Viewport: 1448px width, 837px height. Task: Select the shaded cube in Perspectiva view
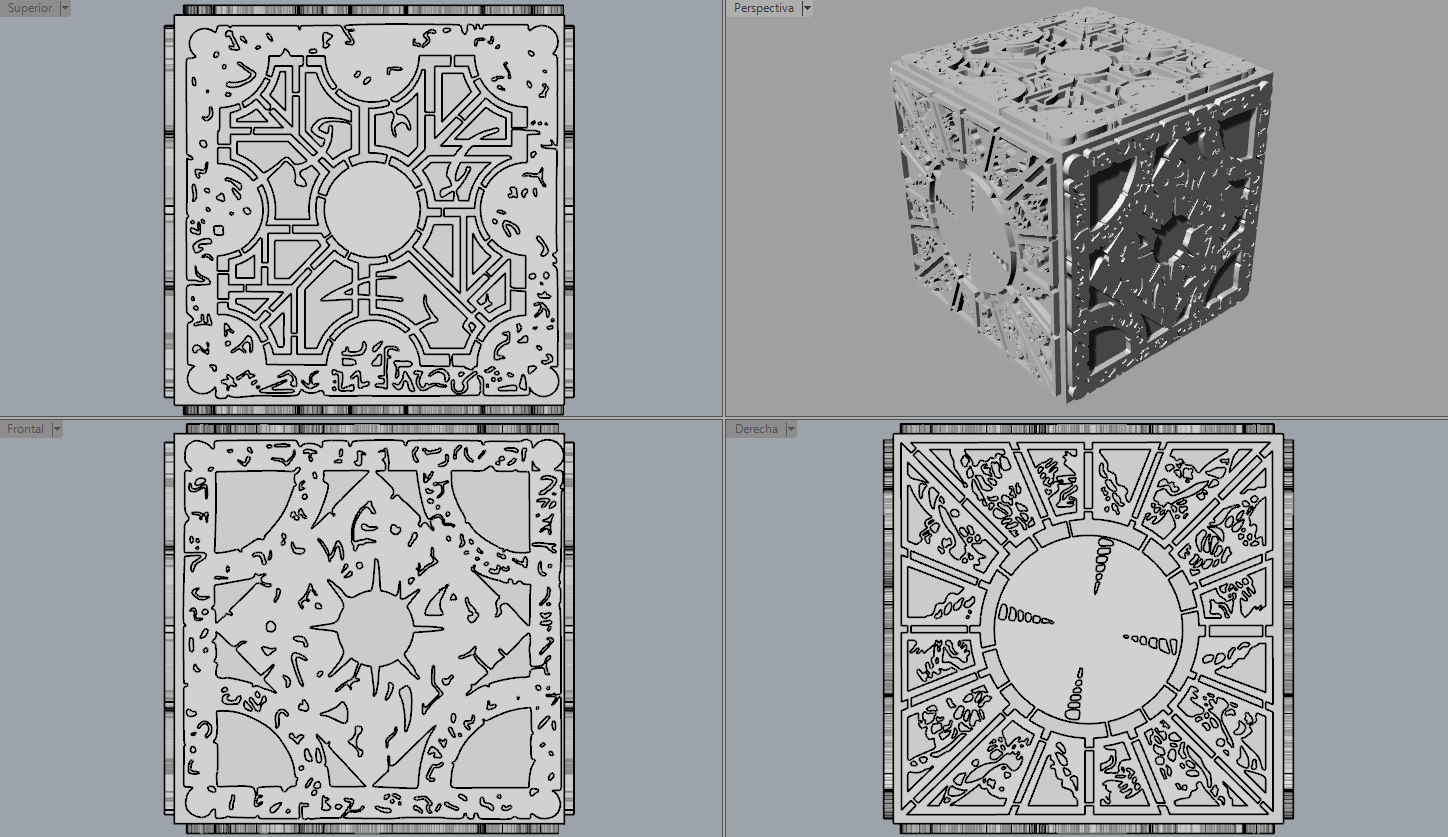(x=1080, y=205)
